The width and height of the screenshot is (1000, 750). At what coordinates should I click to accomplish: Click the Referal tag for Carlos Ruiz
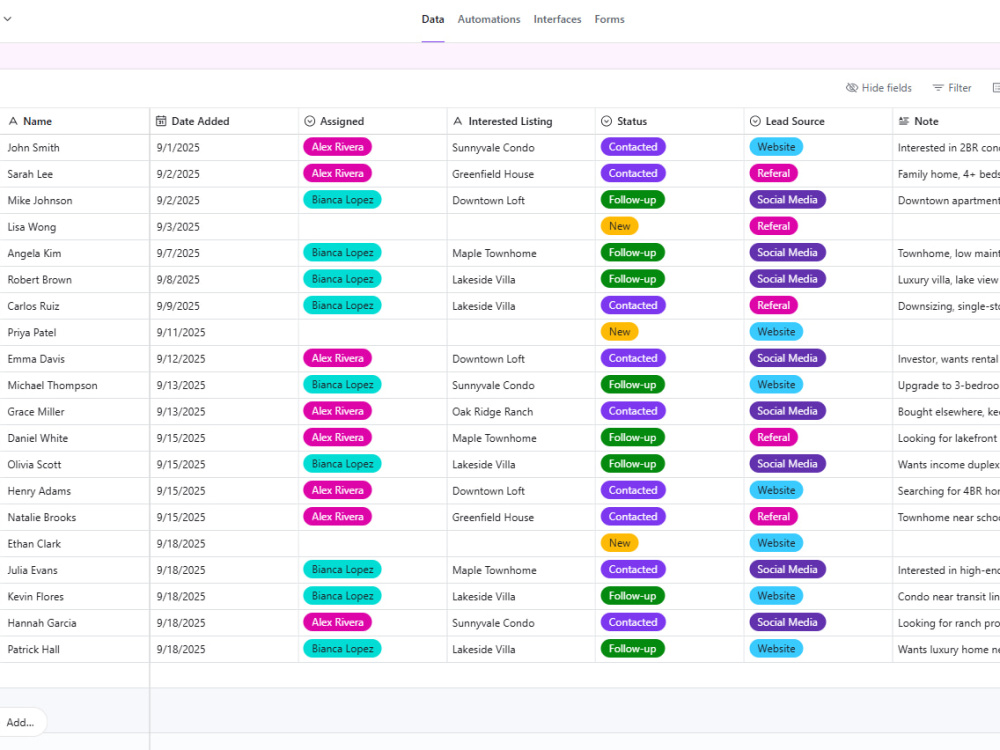pyautogui.click(x=774, y=305)
